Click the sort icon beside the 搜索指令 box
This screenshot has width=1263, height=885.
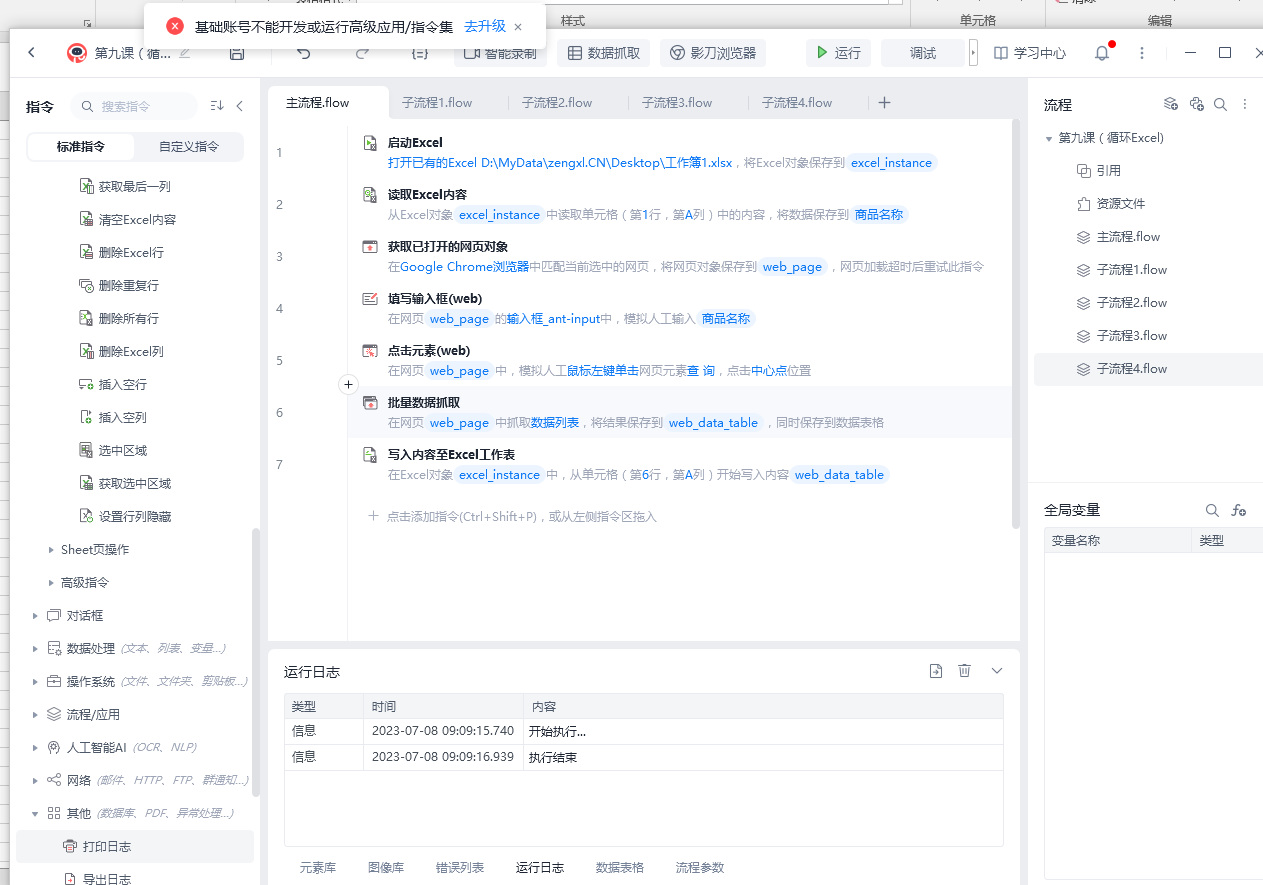[217, 106]
